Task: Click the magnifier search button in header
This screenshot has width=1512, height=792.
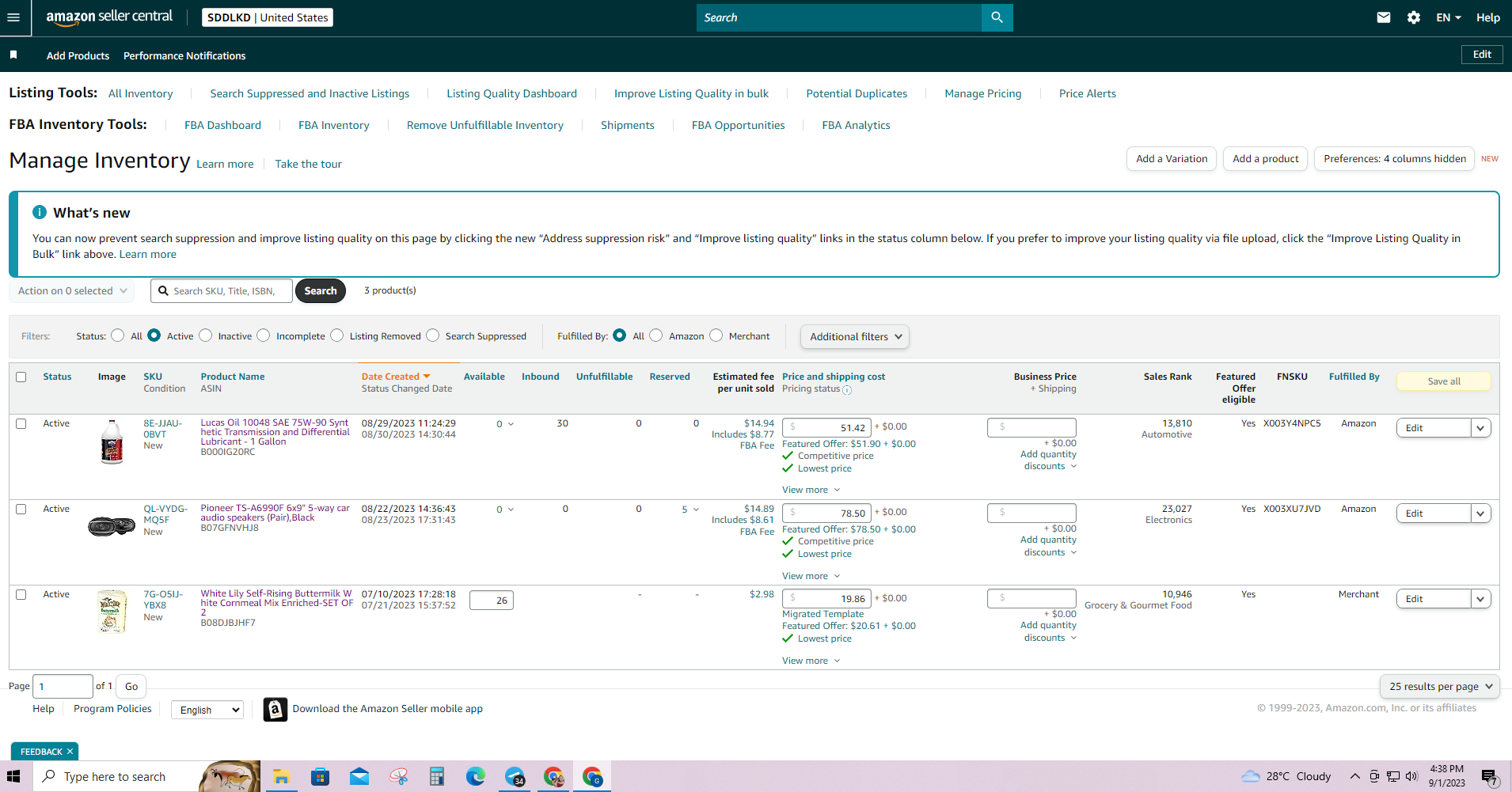Action: pos(997,17)
